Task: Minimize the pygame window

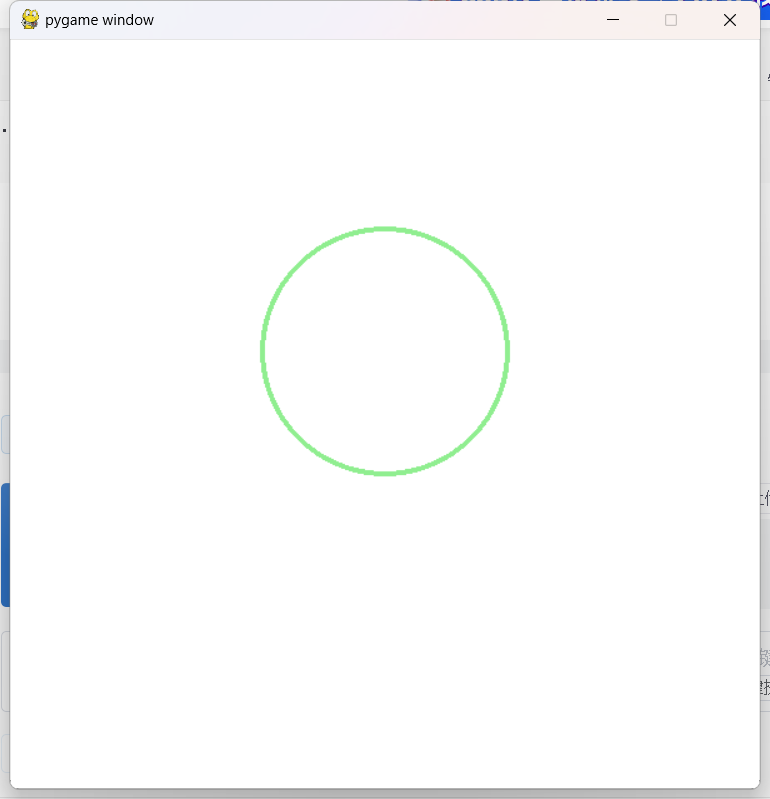Action: tap(613, 20)
